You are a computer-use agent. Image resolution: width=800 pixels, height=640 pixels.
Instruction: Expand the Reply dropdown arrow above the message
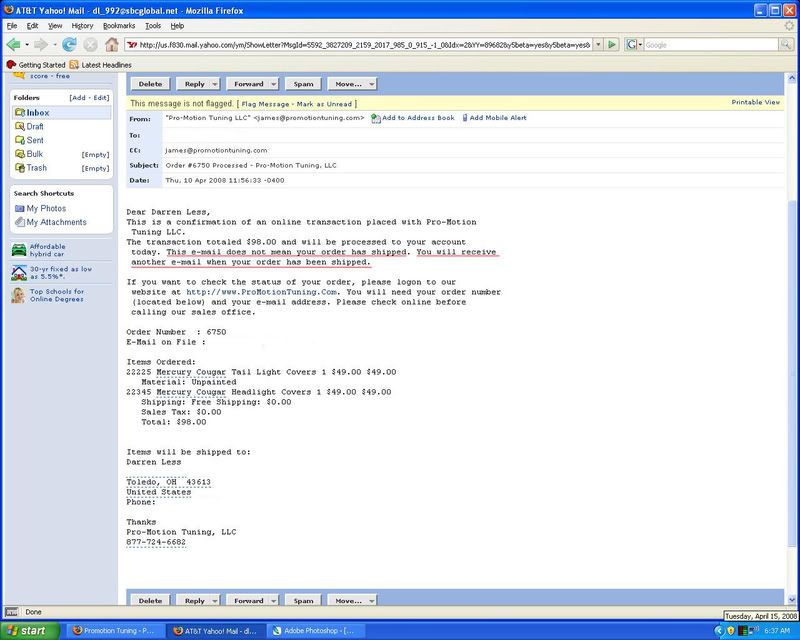point(215,84)
